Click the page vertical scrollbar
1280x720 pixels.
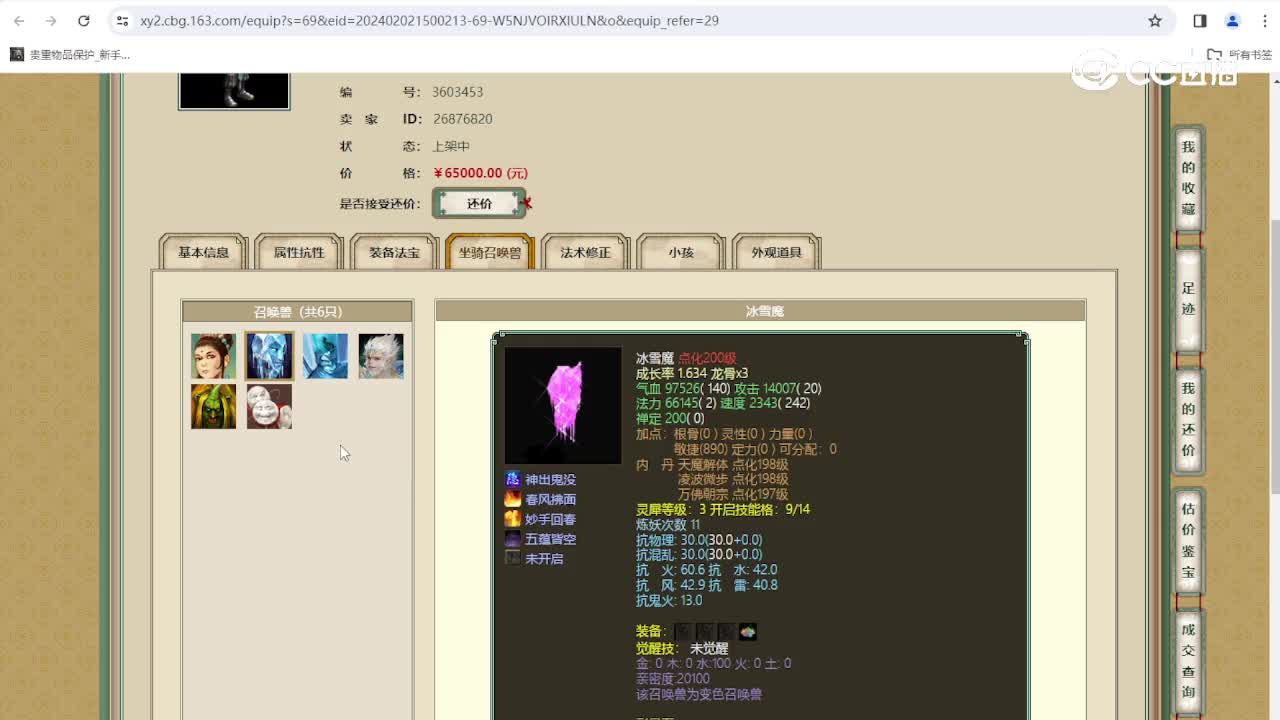pyautogui.click(x=1274, y=355)
